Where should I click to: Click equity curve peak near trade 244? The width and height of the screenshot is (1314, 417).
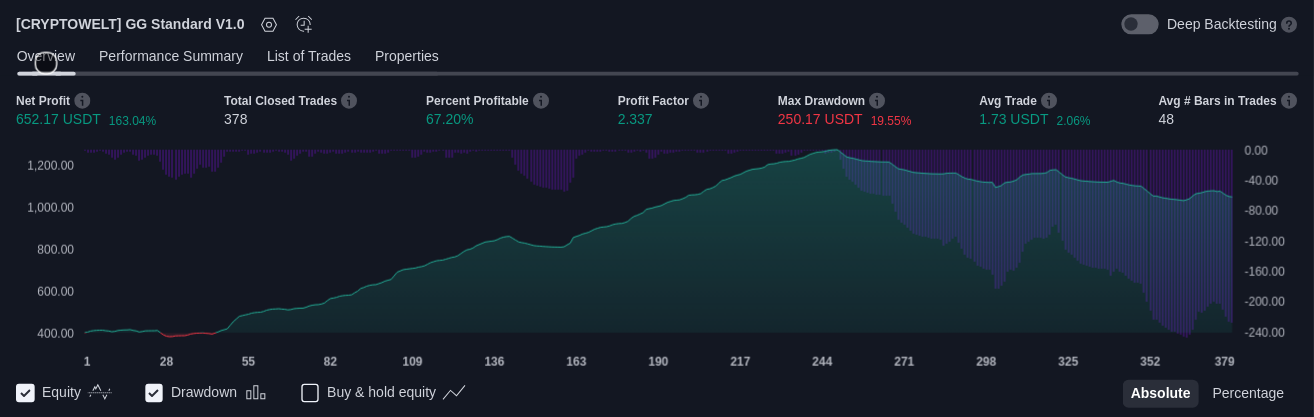point(834,151)
